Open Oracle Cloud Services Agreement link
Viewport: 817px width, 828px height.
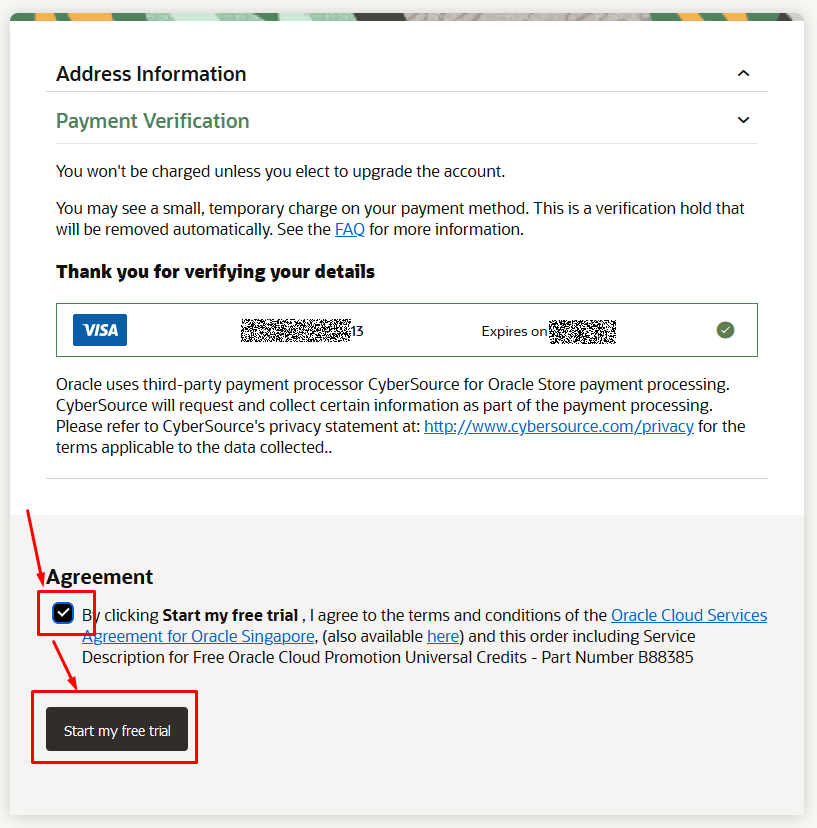pos(689,615)
